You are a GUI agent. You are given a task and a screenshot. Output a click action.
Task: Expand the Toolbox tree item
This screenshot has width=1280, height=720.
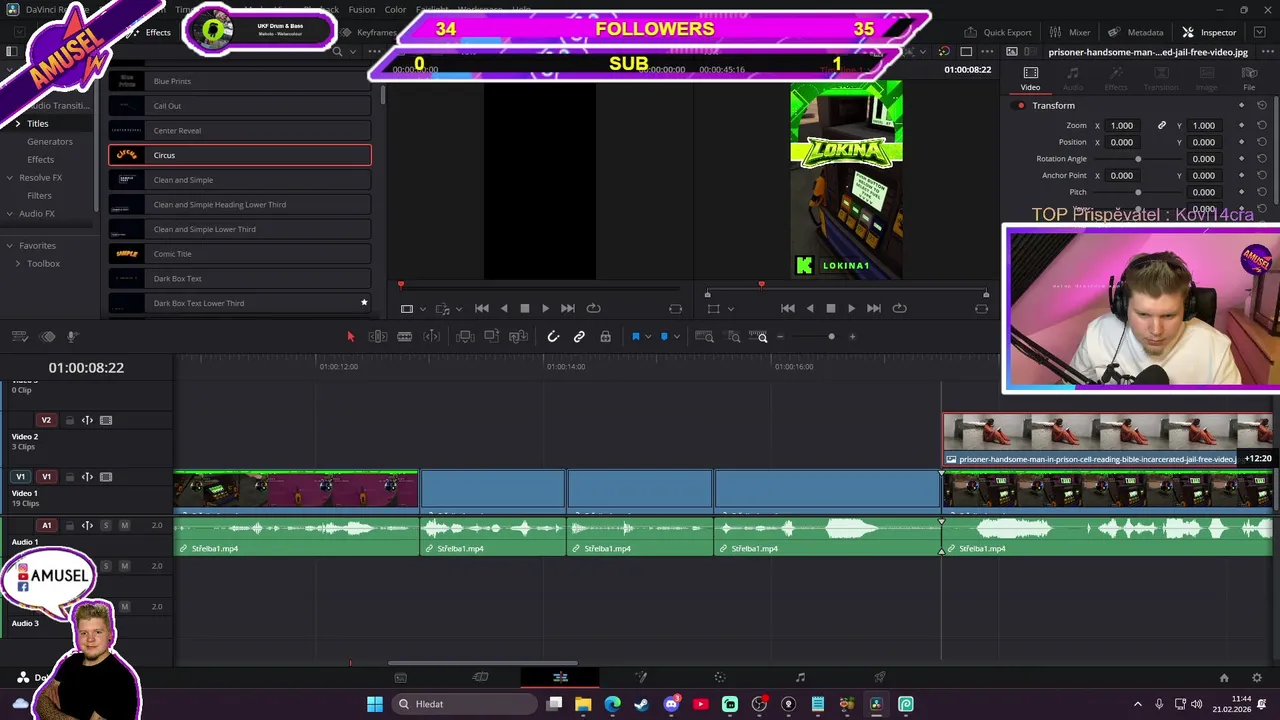(x=17, y=263)
